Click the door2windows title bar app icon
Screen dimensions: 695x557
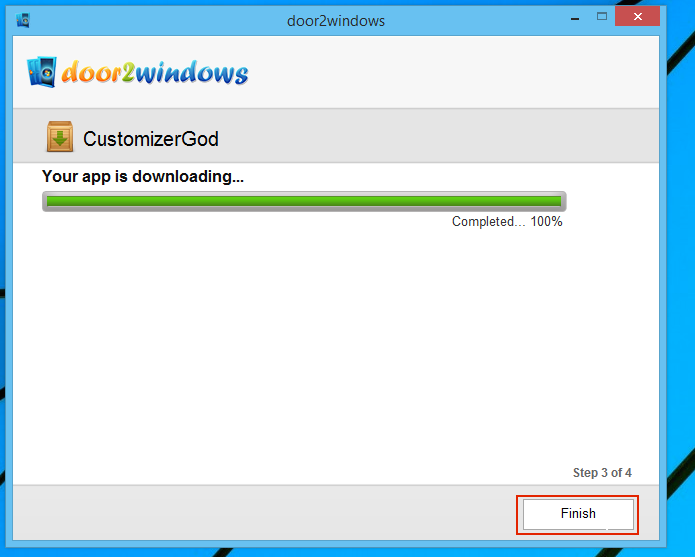23,20
